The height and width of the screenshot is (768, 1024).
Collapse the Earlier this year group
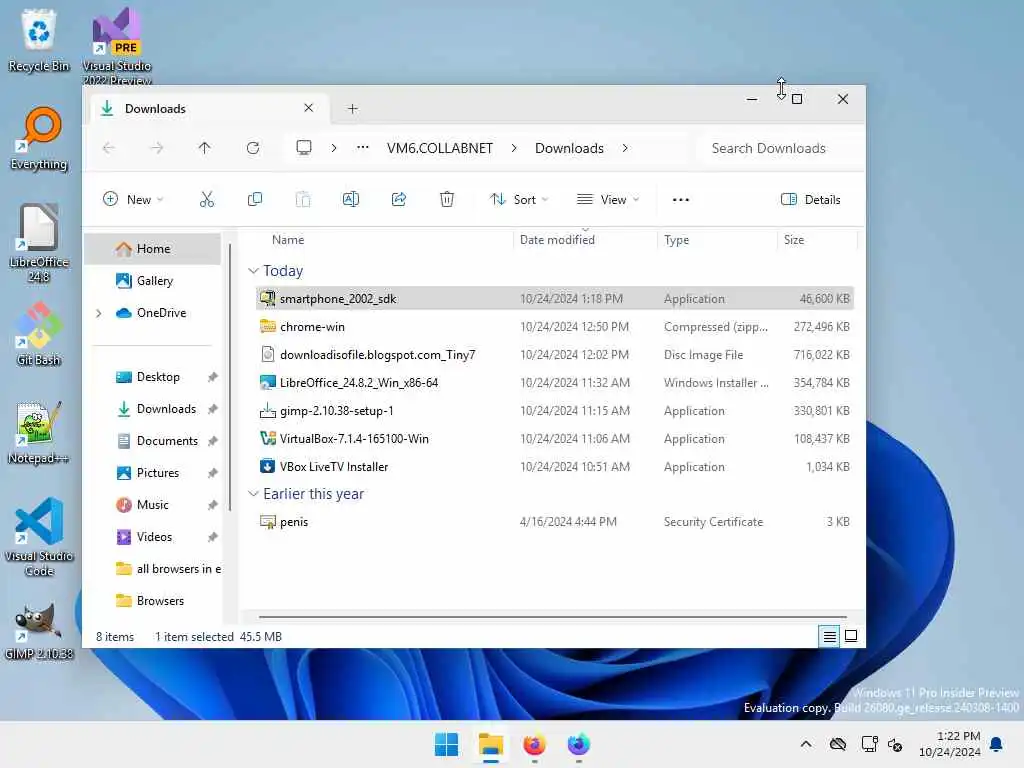click(x=253, y=494)
